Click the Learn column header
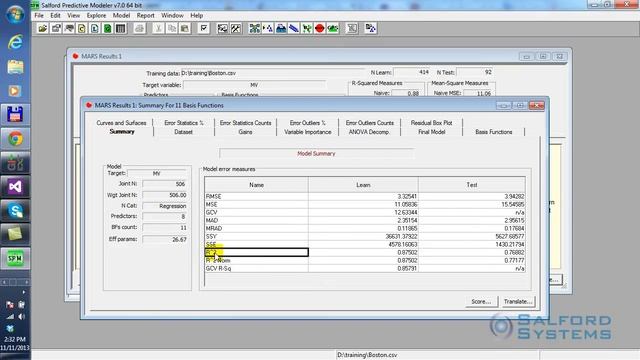640x360 pixels. point(363,185)
